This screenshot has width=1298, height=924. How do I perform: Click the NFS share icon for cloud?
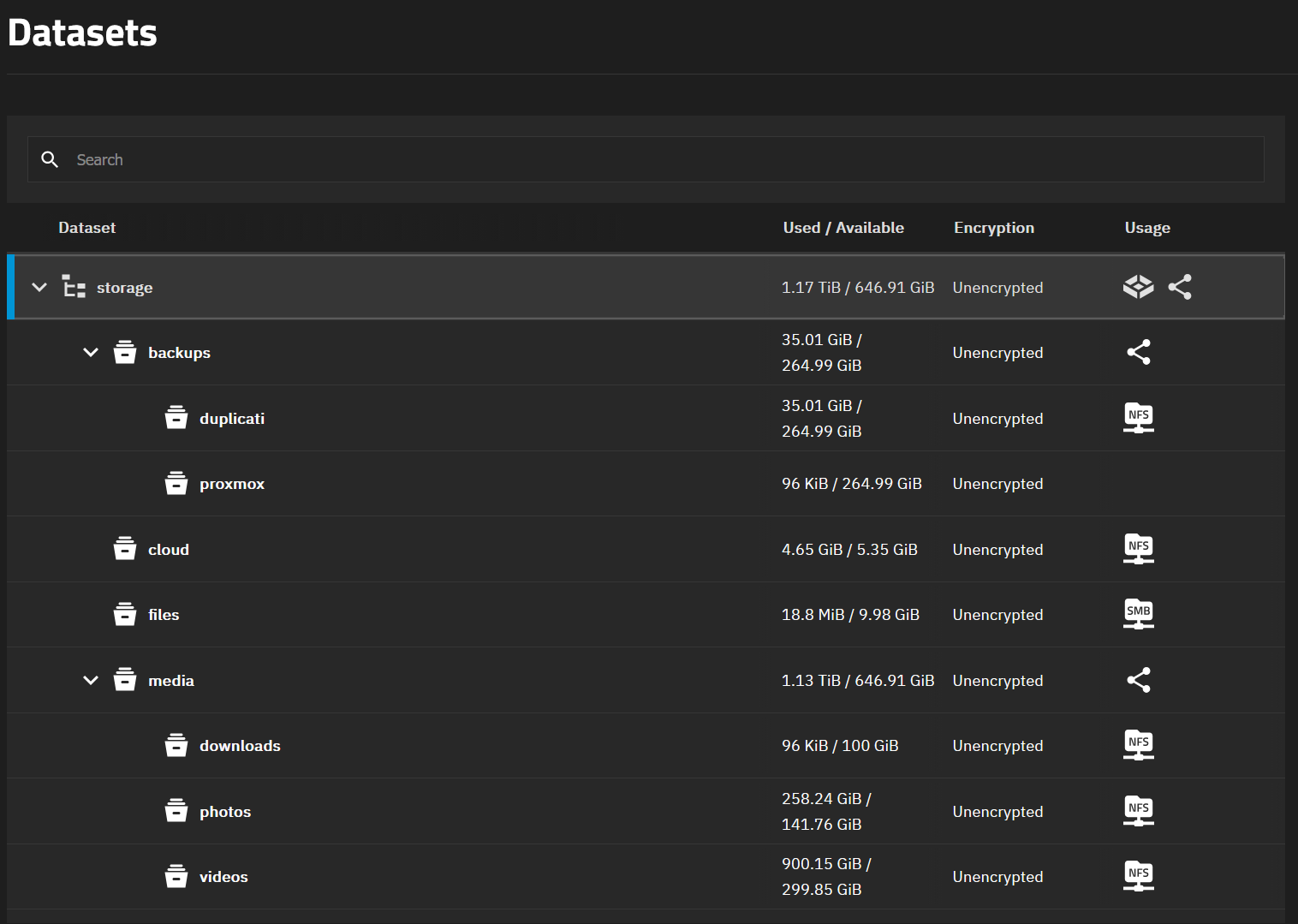tap(1138, 549)
